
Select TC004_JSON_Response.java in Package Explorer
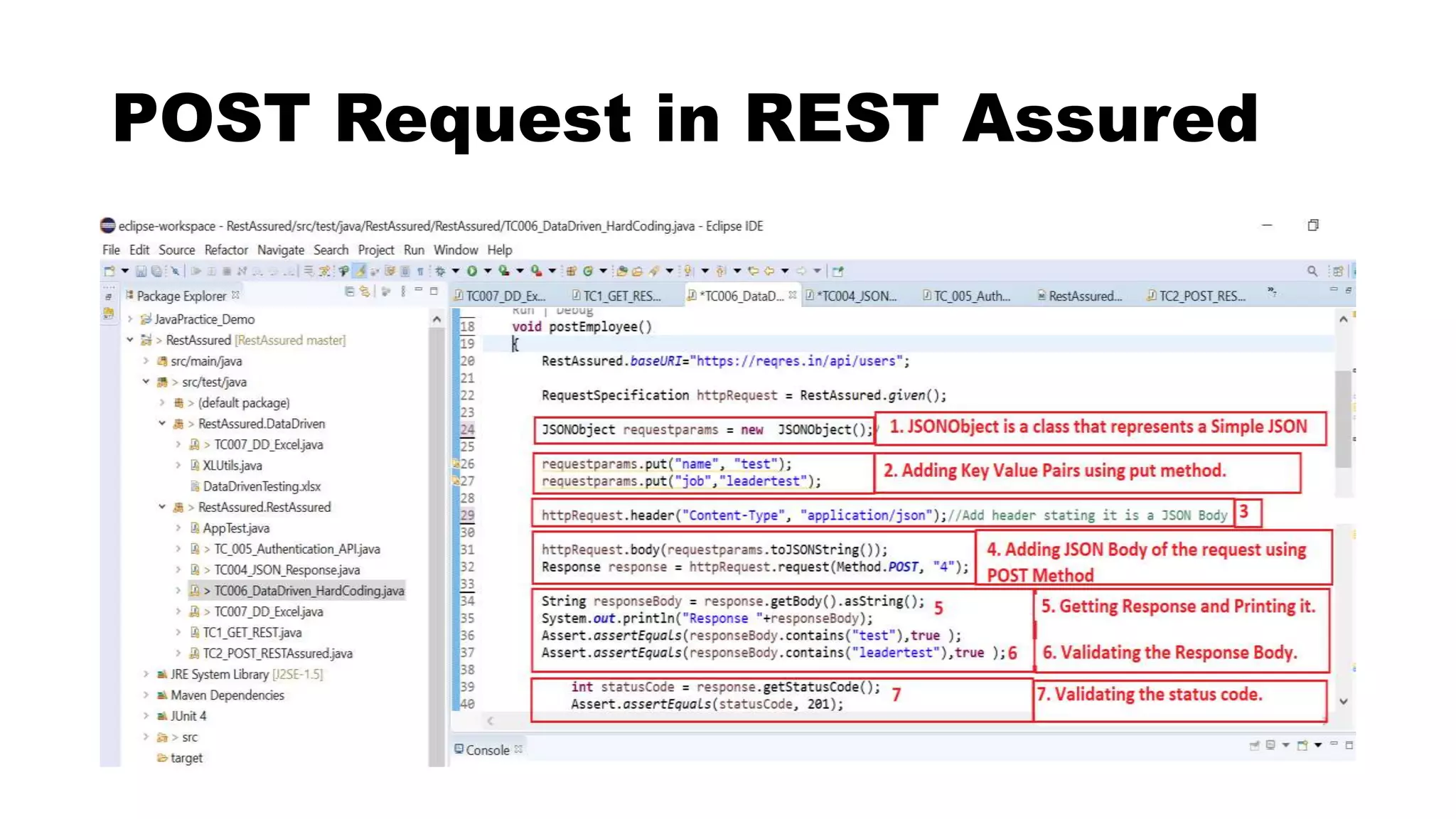[x=287, y=570]
